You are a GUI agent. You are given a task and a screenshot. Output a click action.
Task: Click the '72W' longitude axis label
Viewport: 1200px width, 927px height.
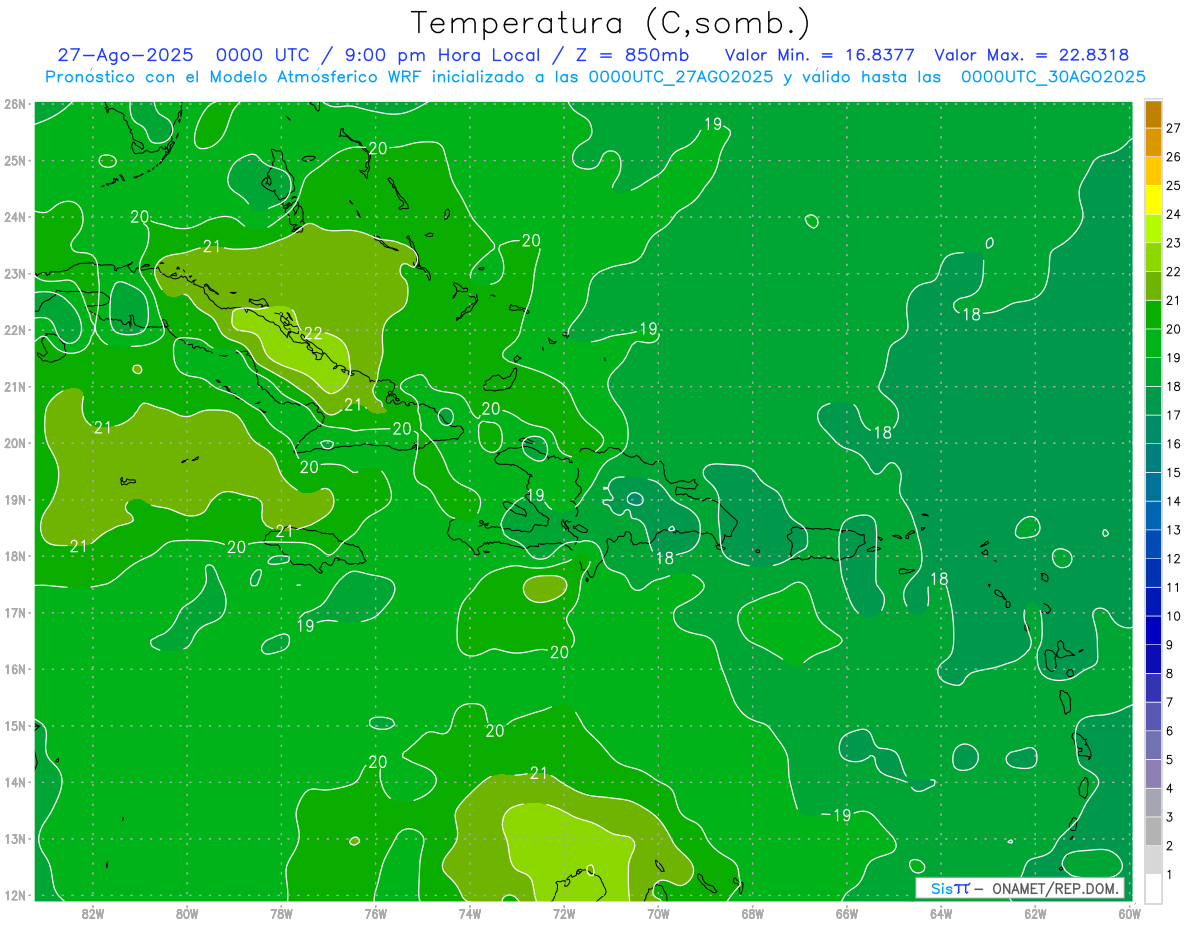click(x=564, y=912)
